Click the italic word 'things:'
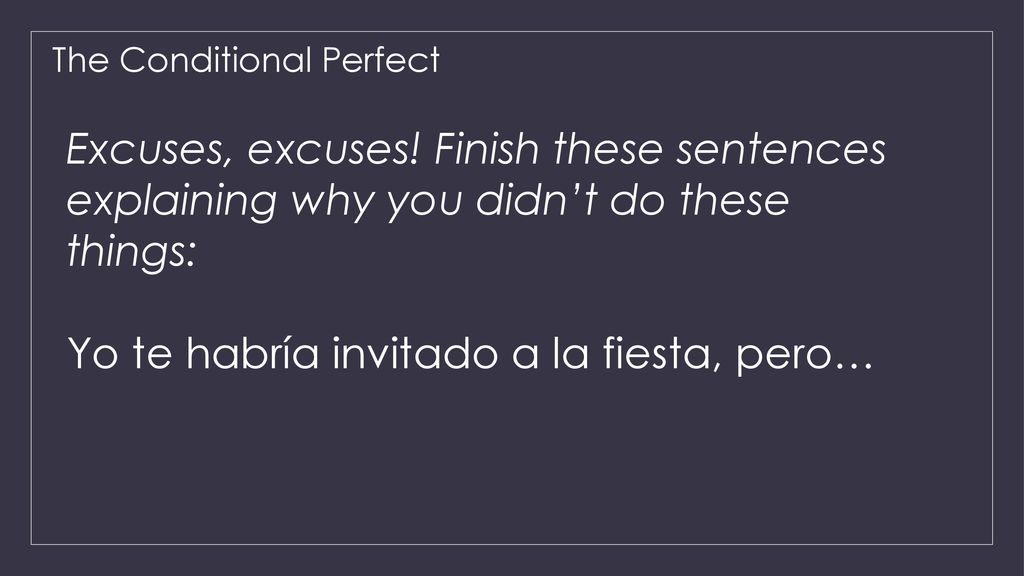Viewport: 1024px width, 576px height. pos(131,252)
